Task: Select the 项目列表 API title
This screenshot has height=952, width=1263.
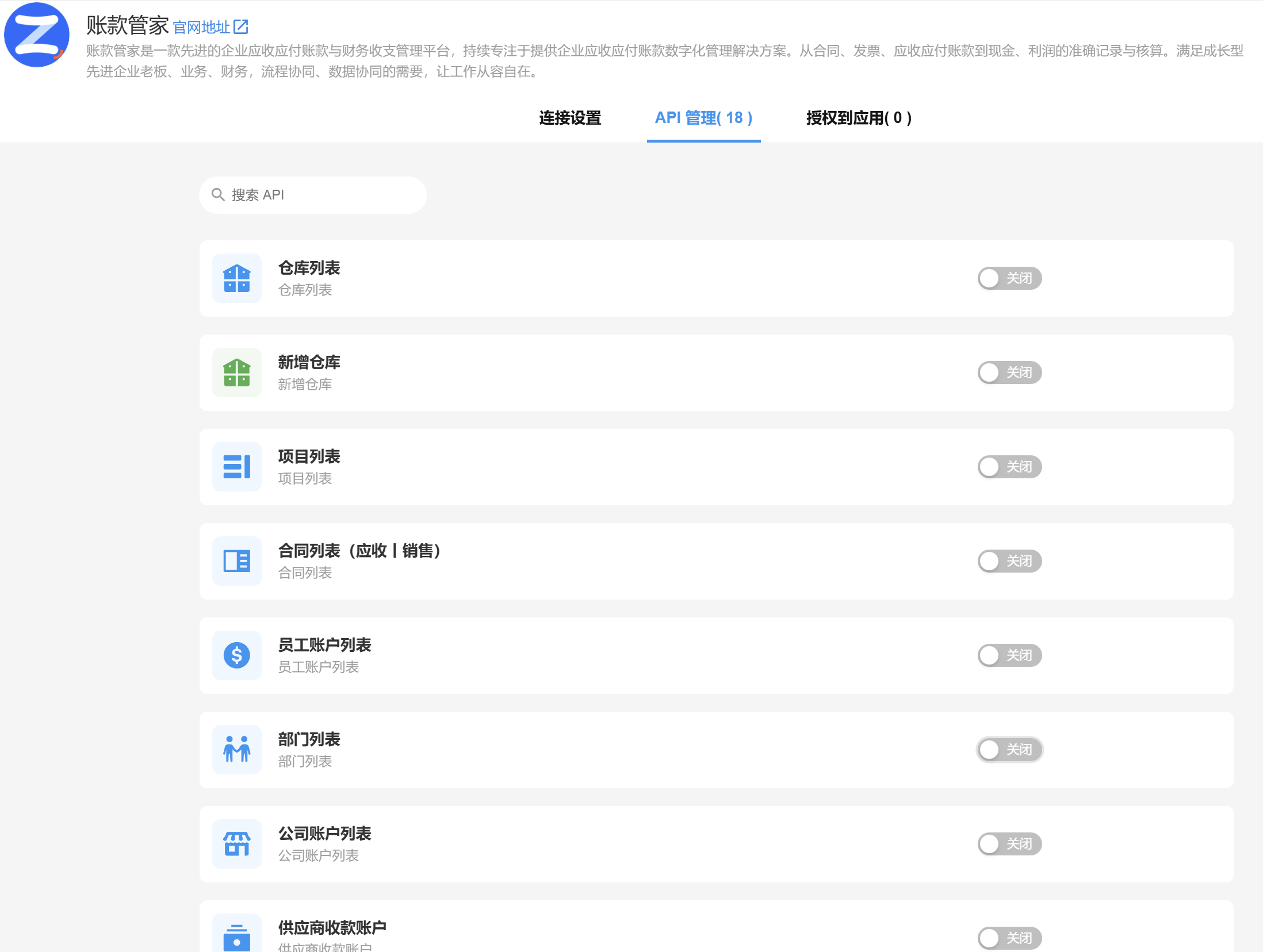Action: coord(309,456)
